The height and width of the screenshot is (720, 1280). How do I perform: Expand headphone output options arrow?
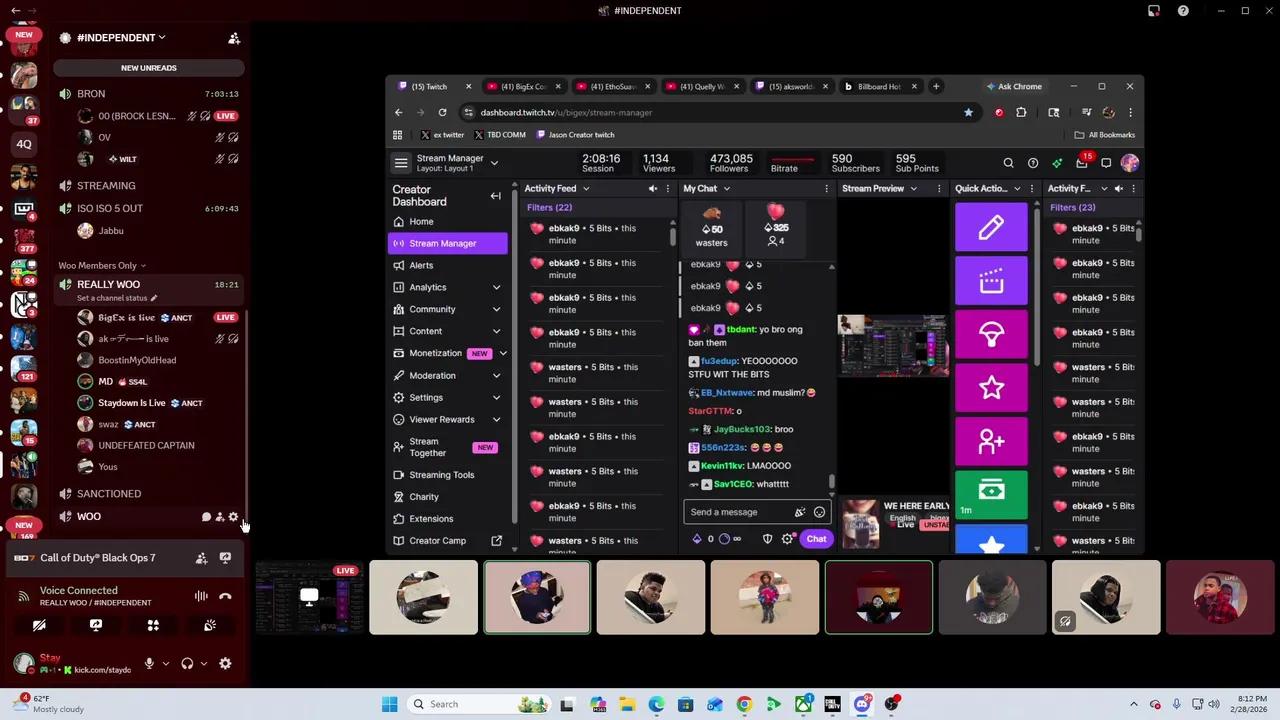click(x=203, y=663)
